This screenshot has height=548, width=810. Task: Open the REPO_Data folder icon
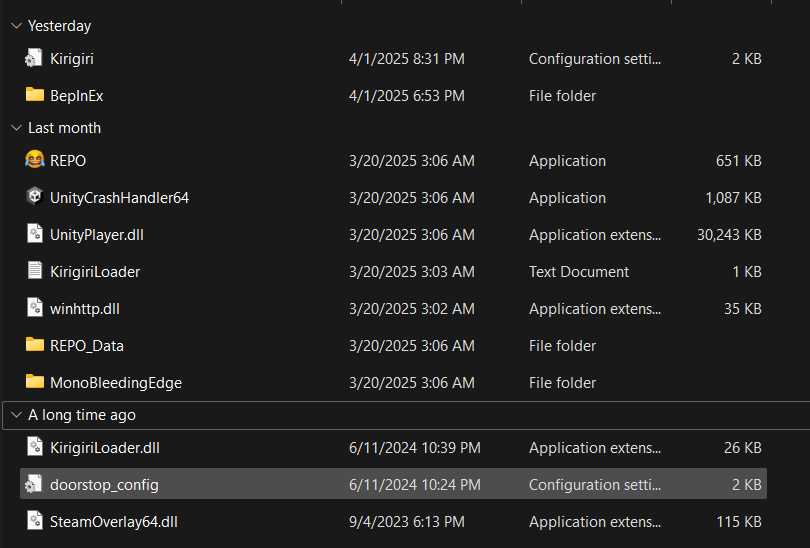click(34, 346)
